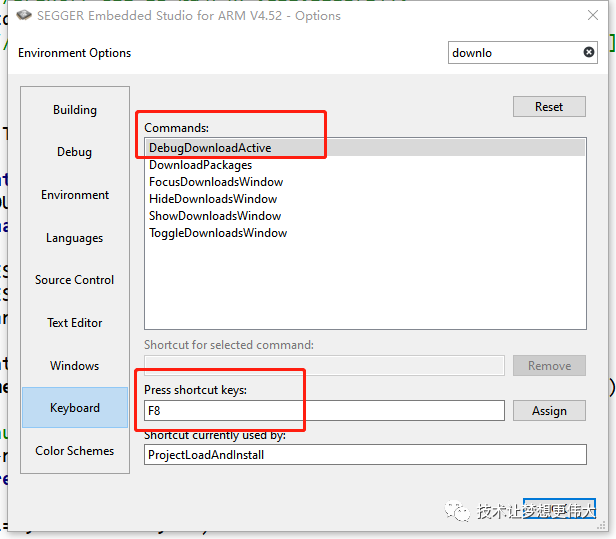Select ShowDownloadsWindow command
The height and width of the screenshot is (539, 616).
365,216
